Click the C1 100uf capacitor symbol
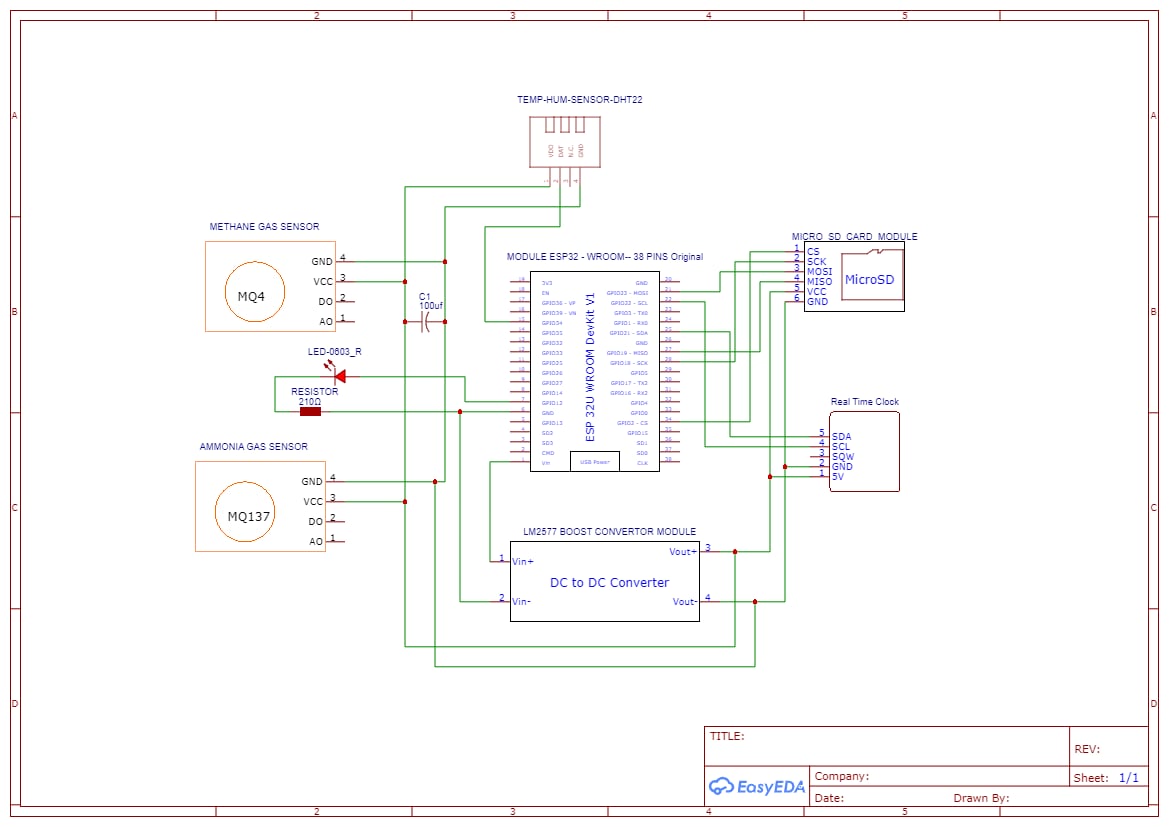 click(425, 322)
